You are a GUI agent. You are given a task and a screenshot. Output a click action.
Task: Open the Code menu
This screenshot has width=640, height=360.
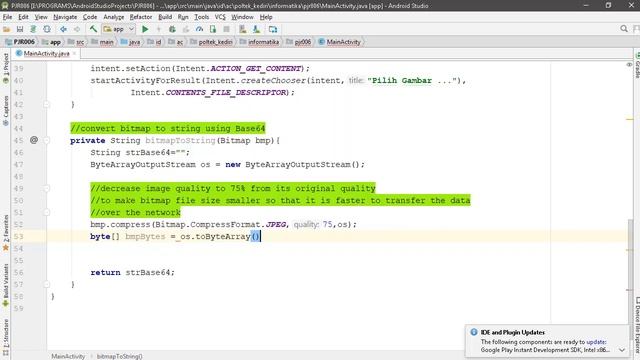[x=90, y=17]
